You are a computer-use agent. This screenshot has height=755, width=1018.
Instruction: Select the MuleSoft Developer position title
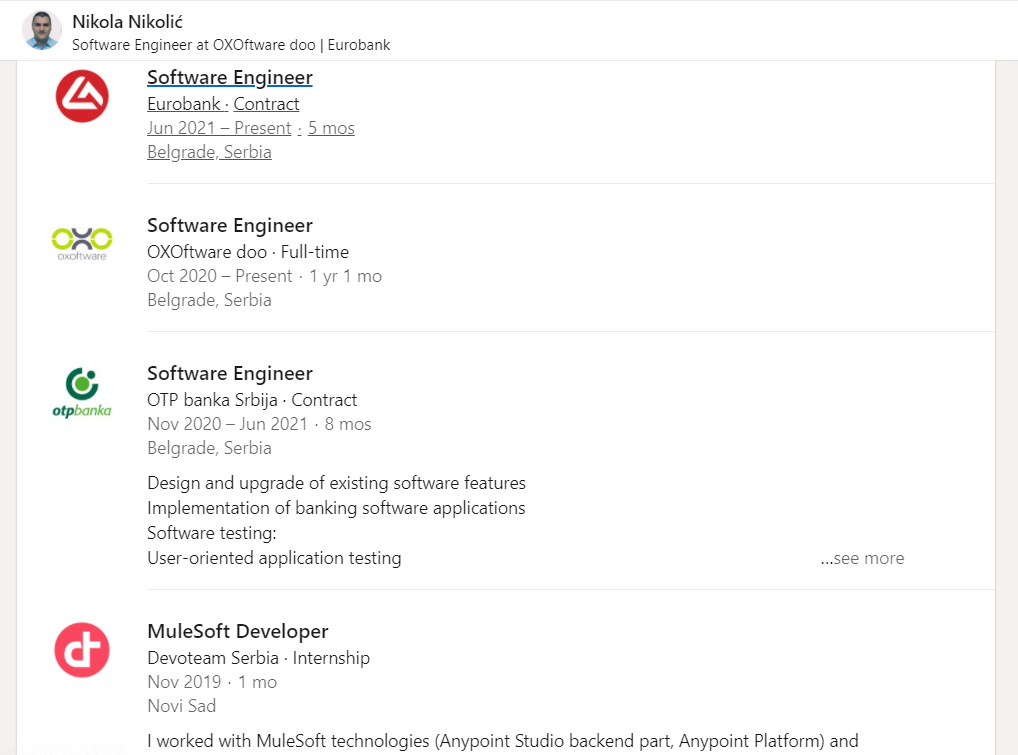tap(238, 632)
